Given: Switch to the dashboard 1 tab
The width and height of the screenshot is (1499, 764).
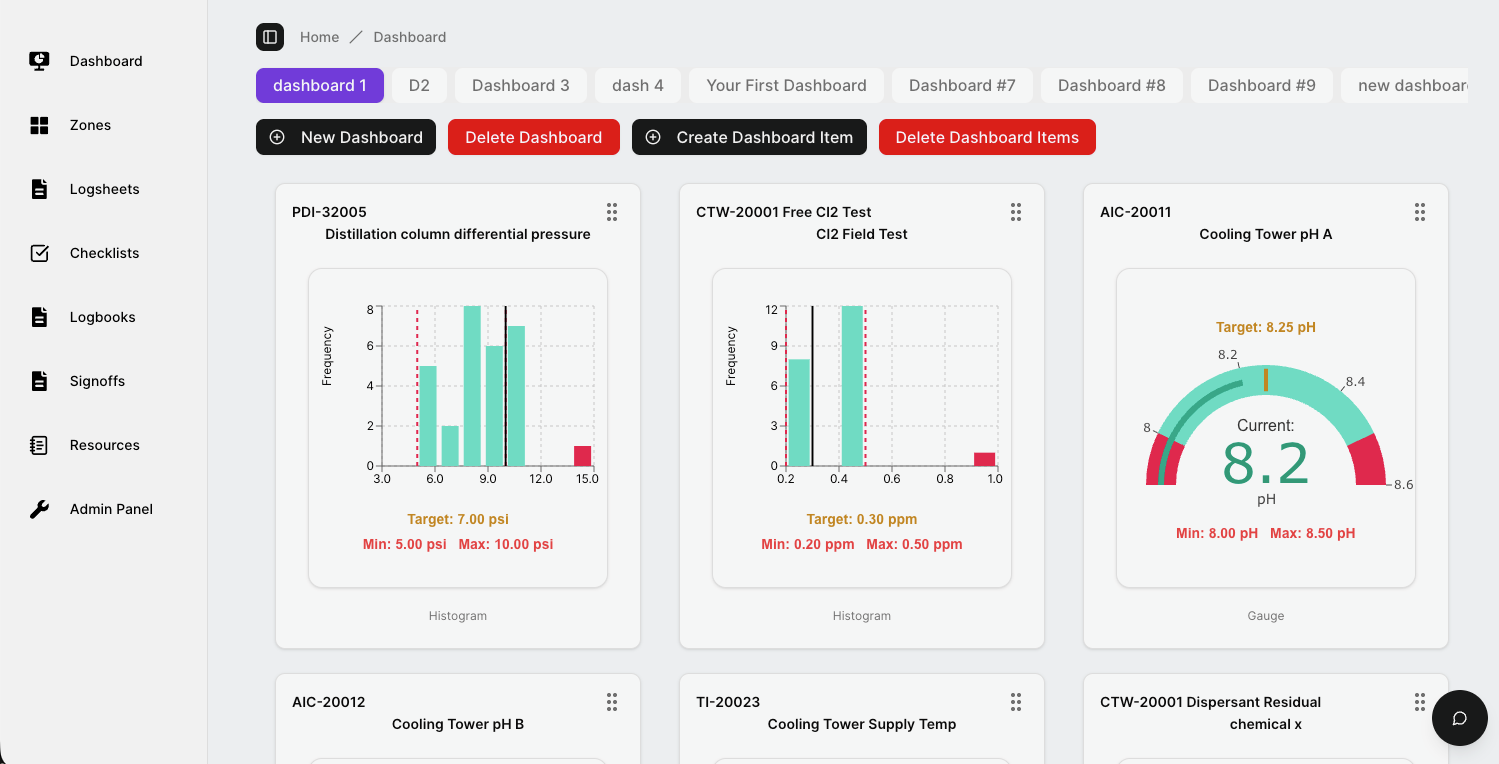Looking at the screenshot, I should (320, 85).
